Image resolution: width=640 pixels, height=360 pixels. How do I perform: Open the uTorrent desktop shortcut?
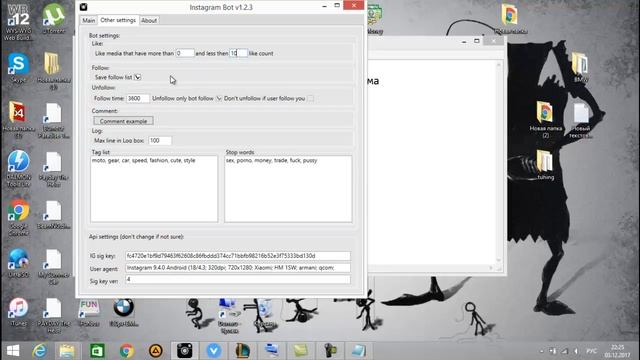click(x=53, y=18)
